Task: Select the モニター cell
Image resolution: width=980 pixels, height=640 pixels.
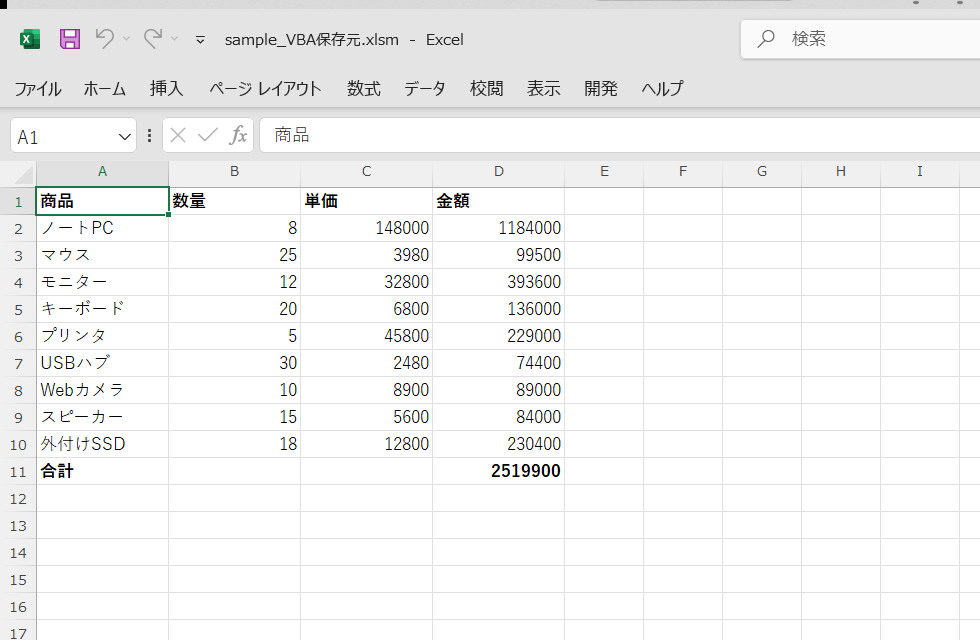Action: [102, 282]
